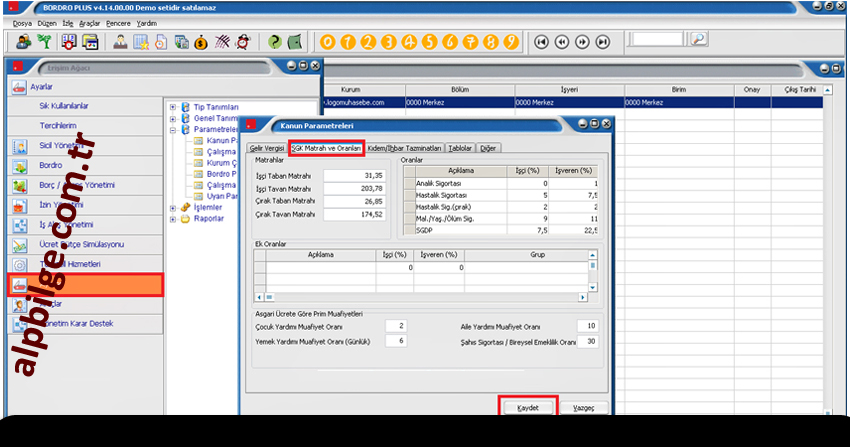Expand the Raporlar tree node
The width and height of the screenshot is (850, 447).
point(173,218)
